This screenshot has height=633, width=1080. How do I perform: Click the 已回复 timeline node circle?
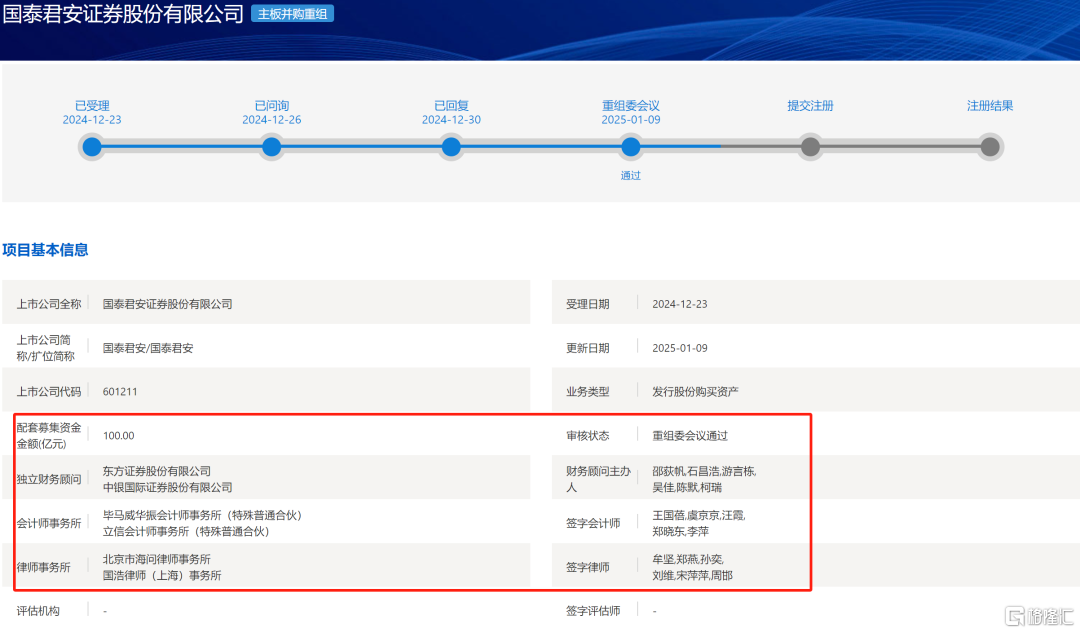pos(451,147)
